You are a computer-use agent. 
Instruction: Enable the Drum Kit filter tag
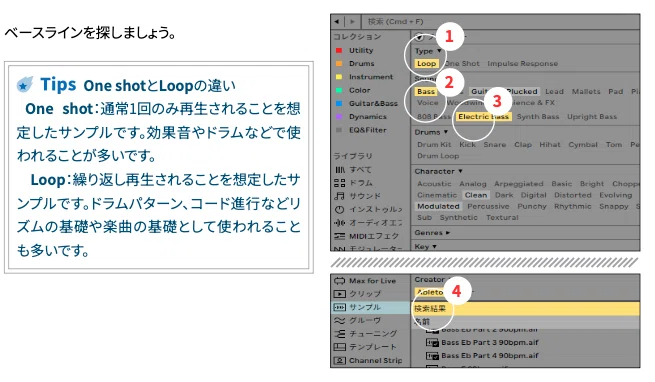pyautogui.click(x=434, y=145)
